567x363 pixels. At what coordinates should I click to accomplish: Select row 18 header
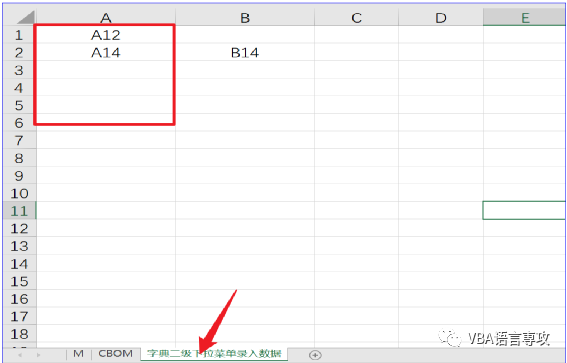(x=19, y=334)
